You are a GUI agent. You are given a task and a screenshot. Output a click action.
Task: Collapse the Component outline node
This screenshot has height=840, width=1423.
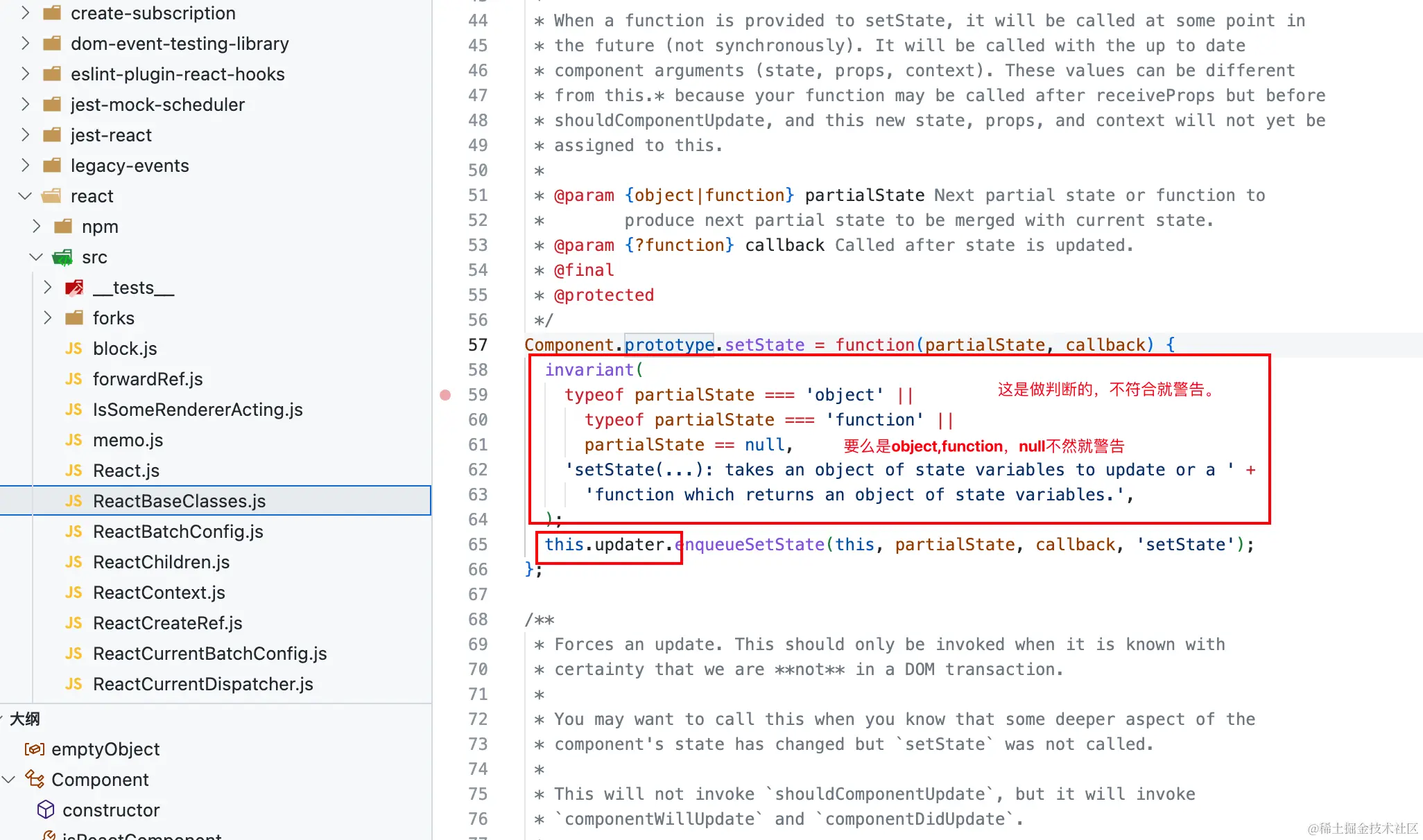9,780
